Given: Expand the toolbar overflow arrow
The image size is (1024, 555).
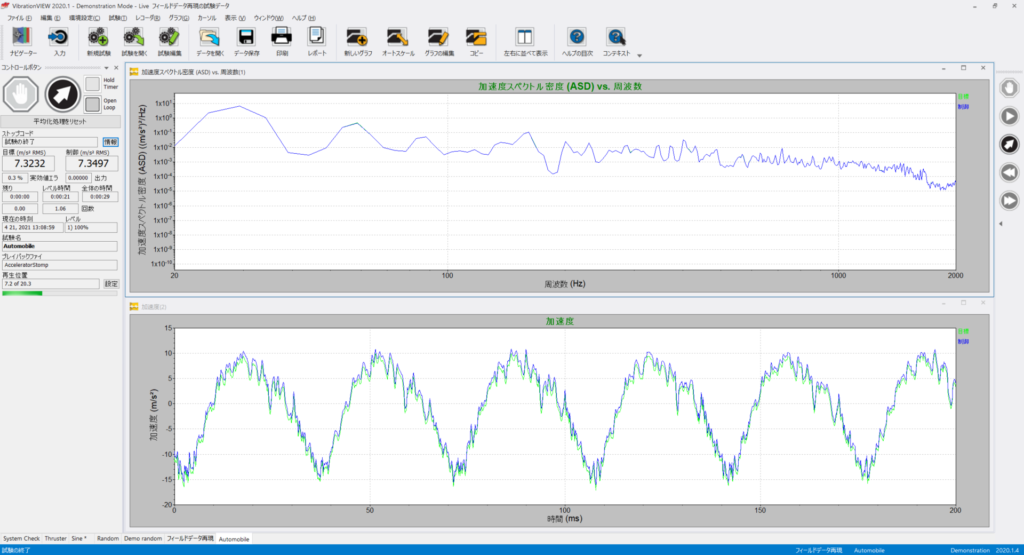Looking at the screenshot, I should pyautogui.click(x=639, y=56).
